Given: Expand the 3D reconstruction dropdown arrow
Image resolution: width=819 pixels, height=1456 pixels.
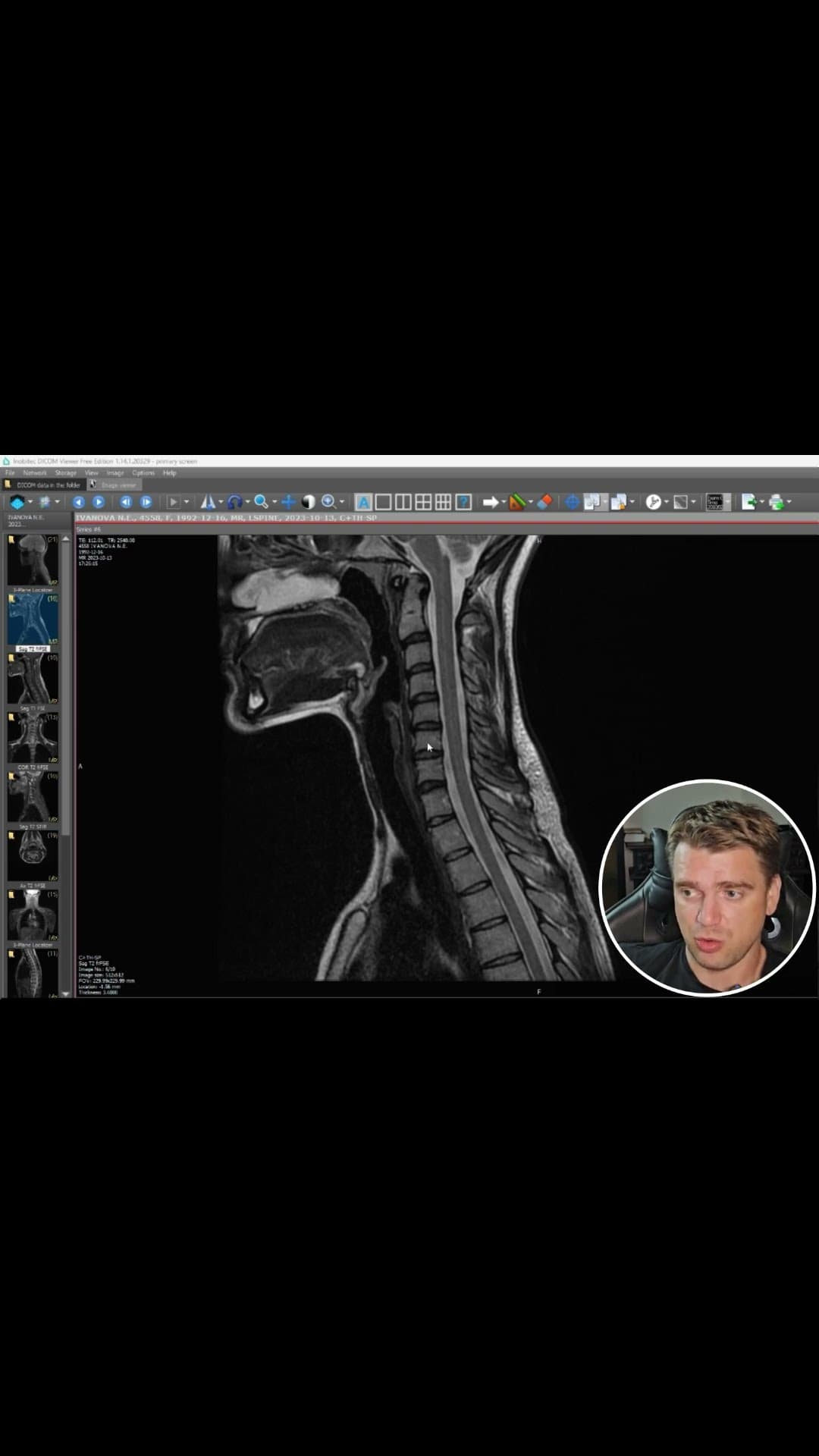Looking at the screenshot, I should 30,502.
